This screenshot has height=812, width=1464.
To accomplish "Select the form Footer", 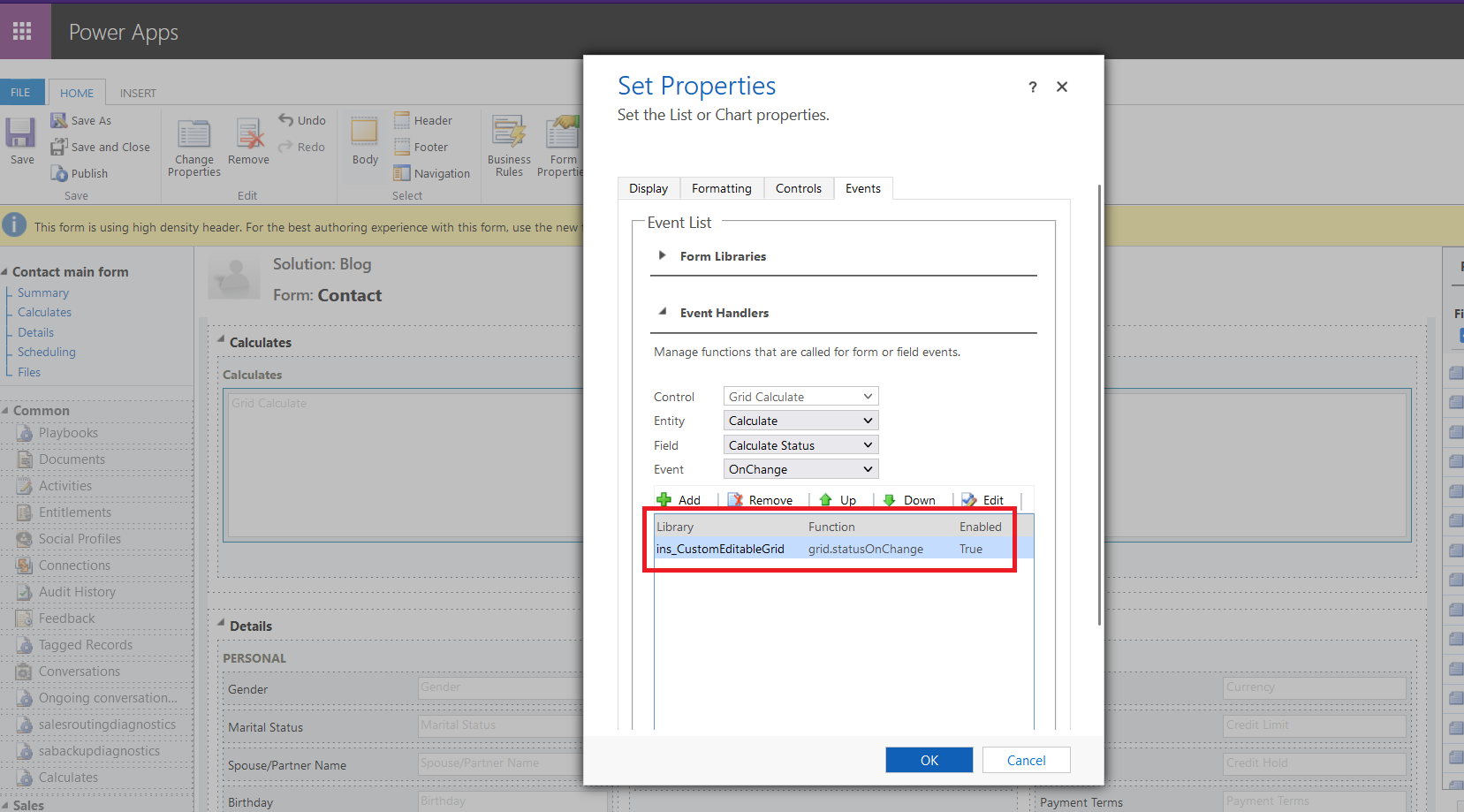I will [x=421, y=147].
